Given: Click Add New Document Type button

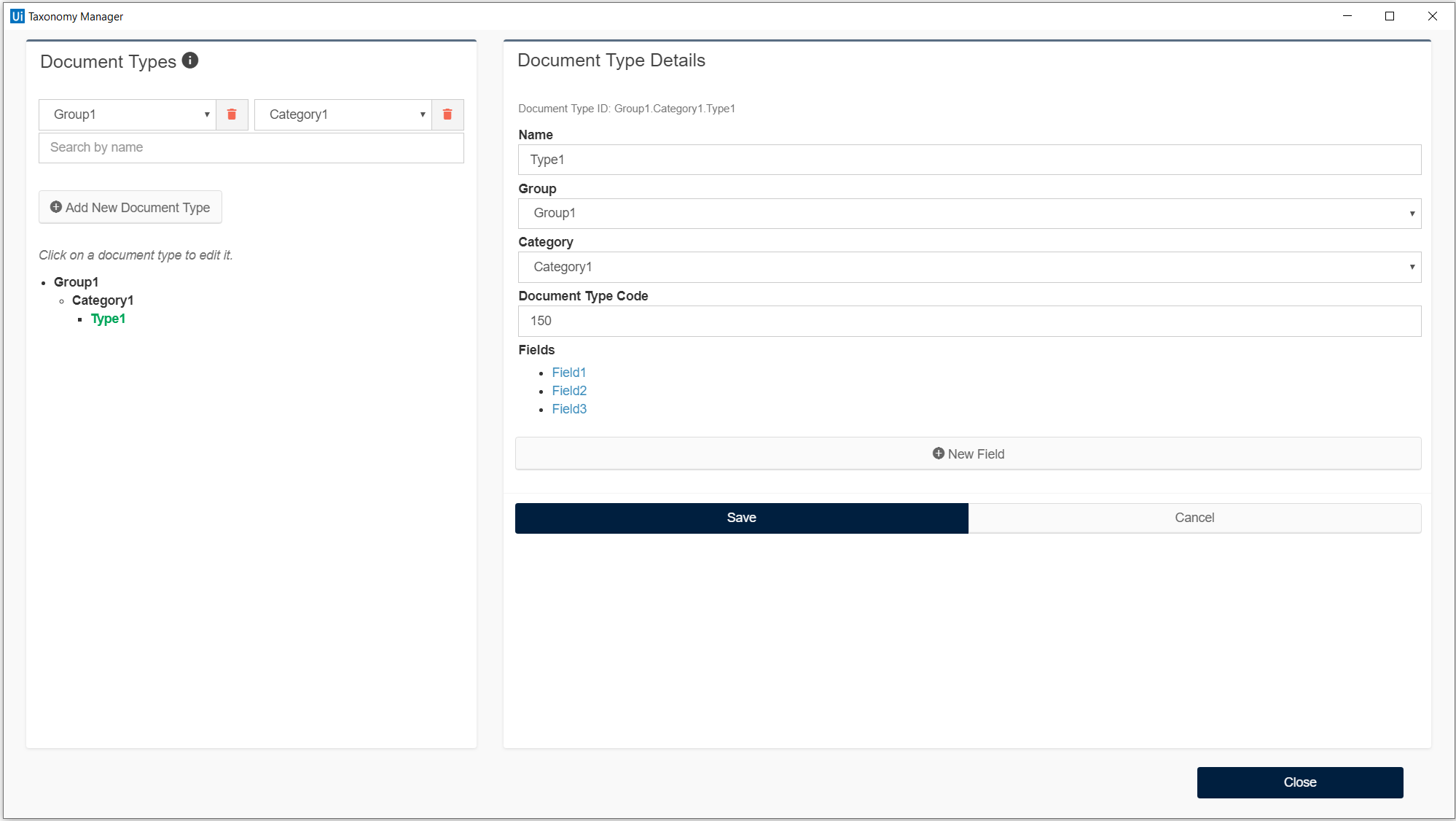Looking at the screenshot, I should click(x=130, y=208).
